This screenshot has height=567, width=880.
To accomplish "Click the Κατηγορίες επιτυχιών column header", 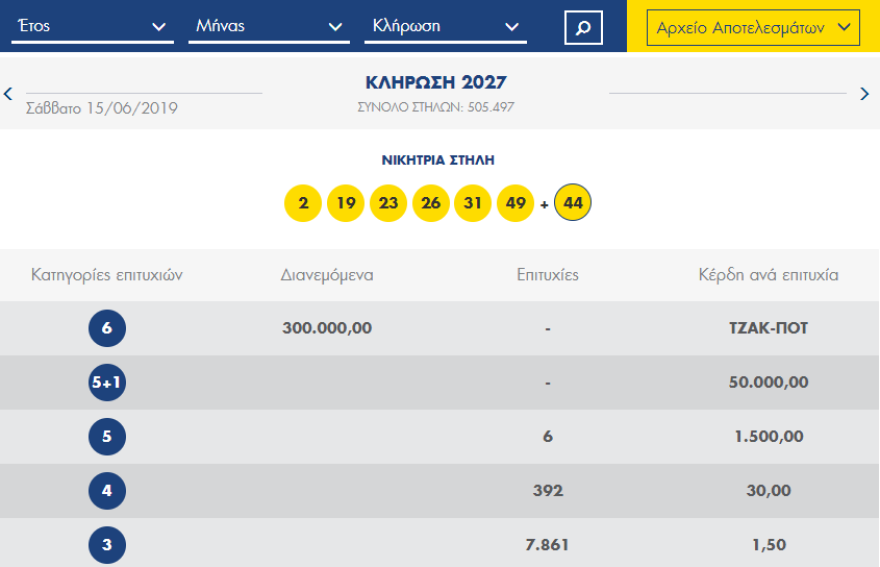I will pyautogui.click(x=107, y=275).
